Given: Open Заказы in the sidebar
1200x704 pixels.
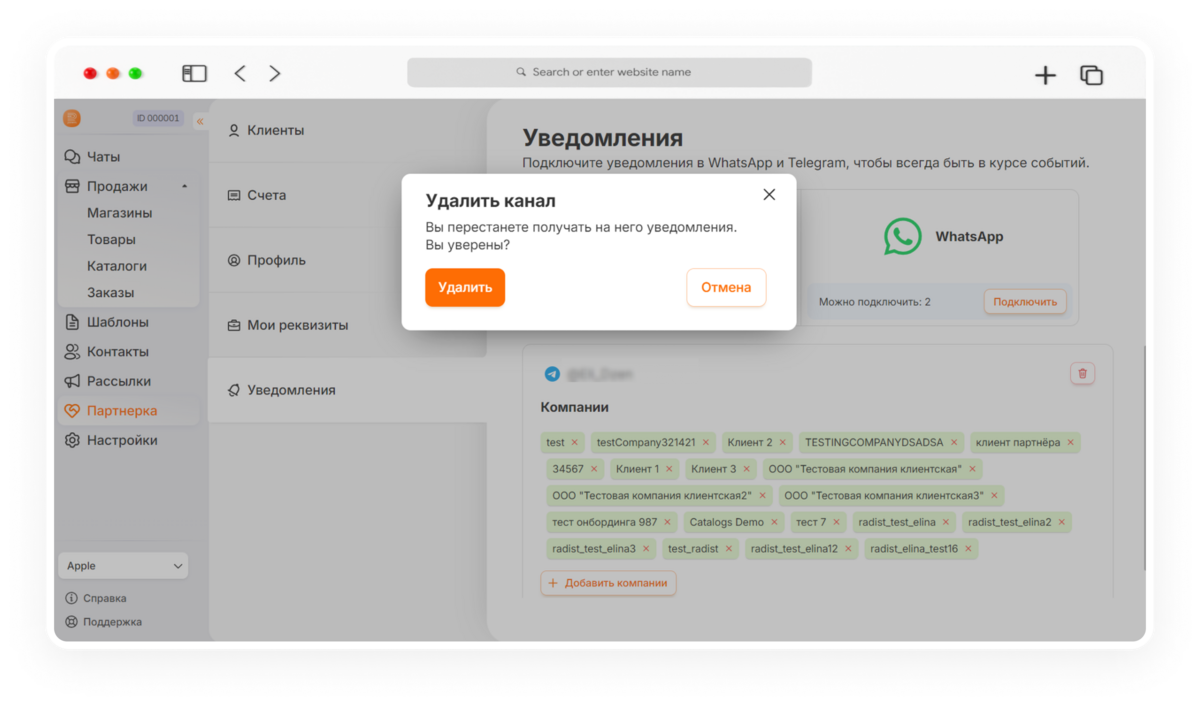Looking at the screenshot, I should click(110, 293).
